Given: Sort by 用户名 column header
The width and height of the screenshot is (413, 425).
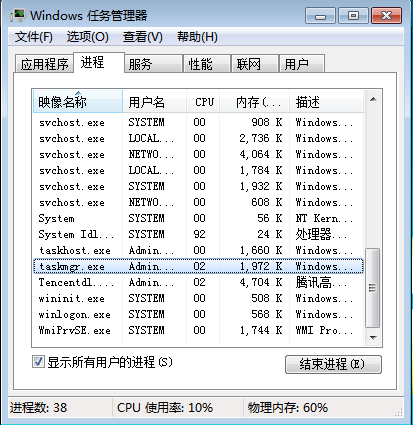Looking at the screenshot, I should tap(154, 102).
